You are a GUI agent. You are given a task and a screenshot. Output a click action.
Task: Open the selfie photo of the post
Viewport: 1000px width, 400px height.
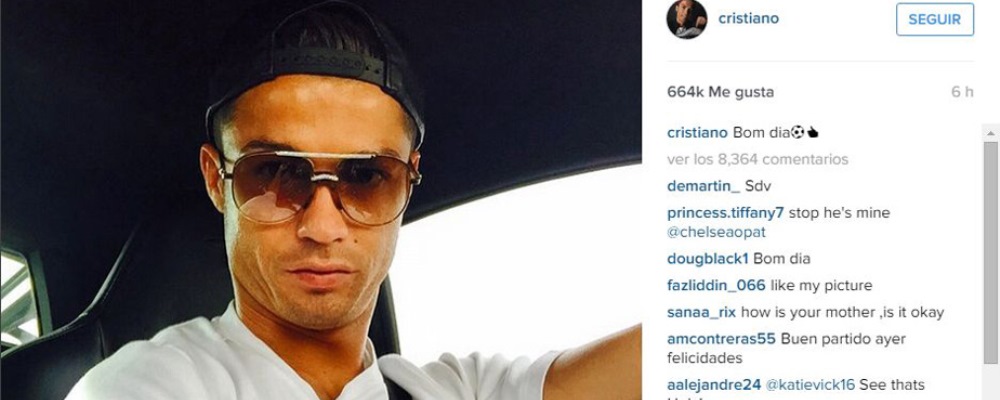(x=321, y=200)
